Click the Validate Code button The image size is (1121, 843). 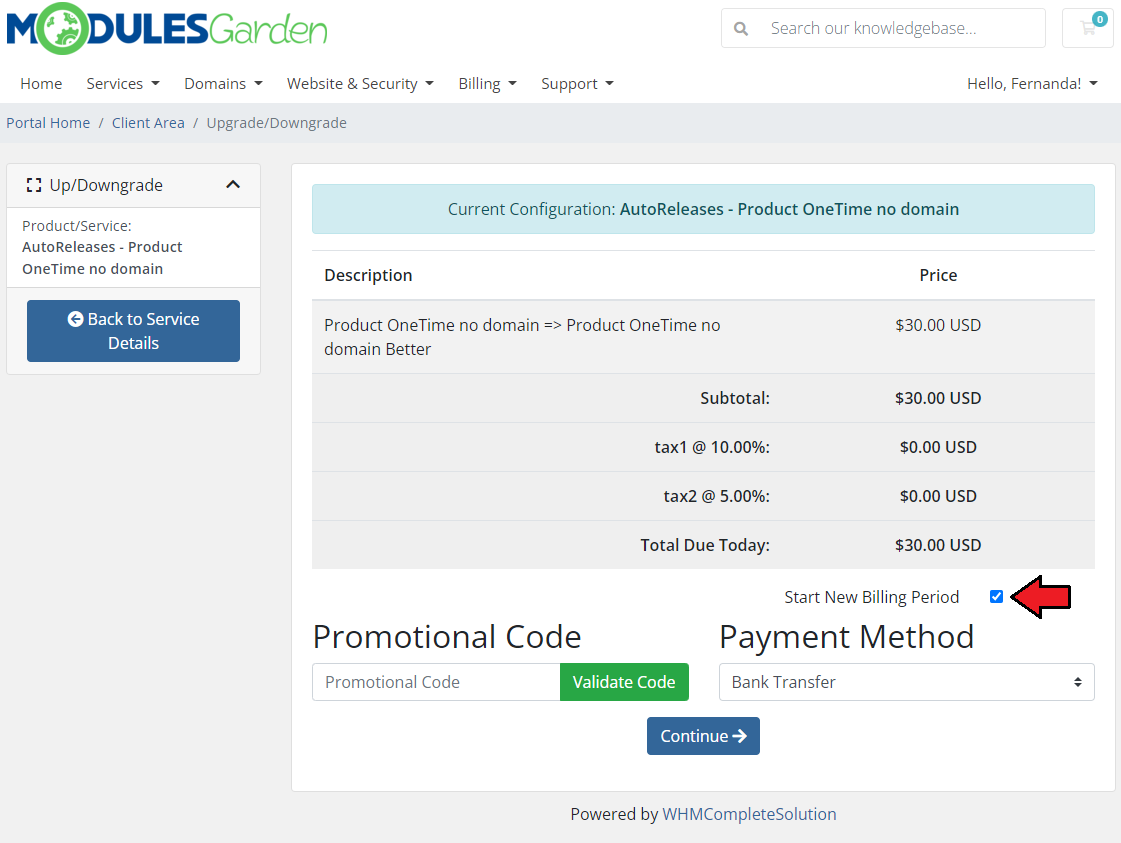point(624,682)
